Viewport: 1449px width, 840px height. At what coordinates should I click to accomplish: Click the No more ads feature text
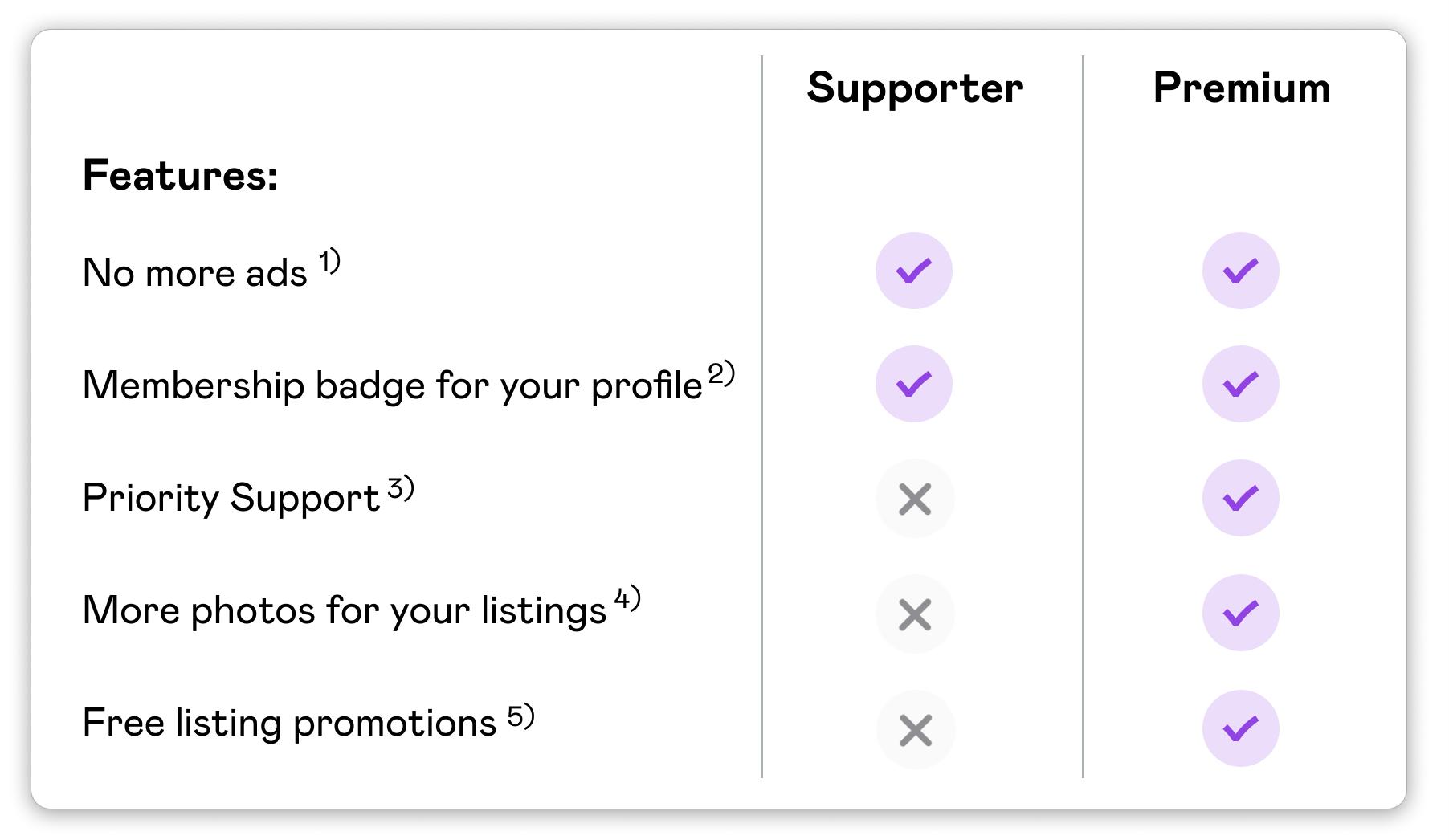195,272
